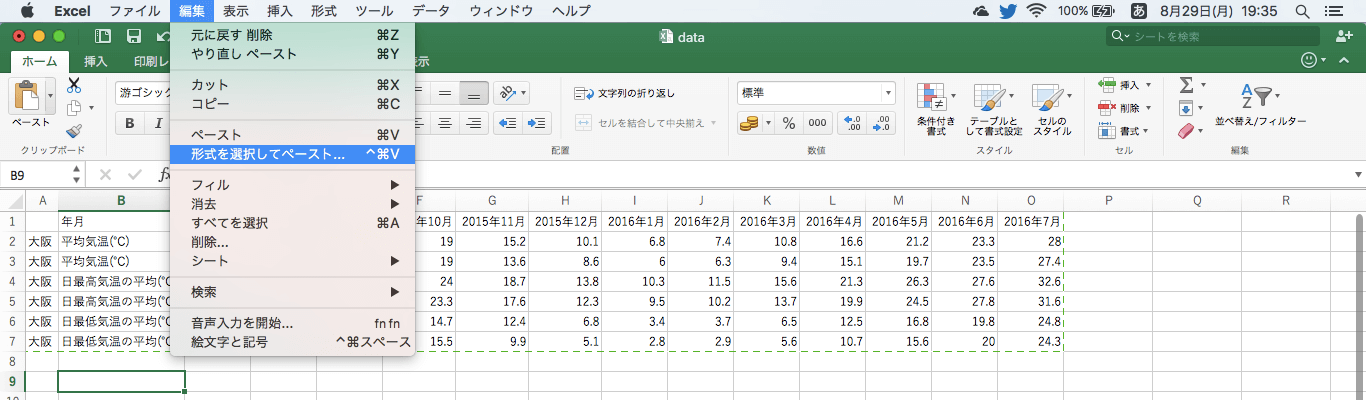This screenshot has width=1366, height=400.
Task: Set vertical alignment to middle
Action: pyautogui.click(x=446, y=93)
